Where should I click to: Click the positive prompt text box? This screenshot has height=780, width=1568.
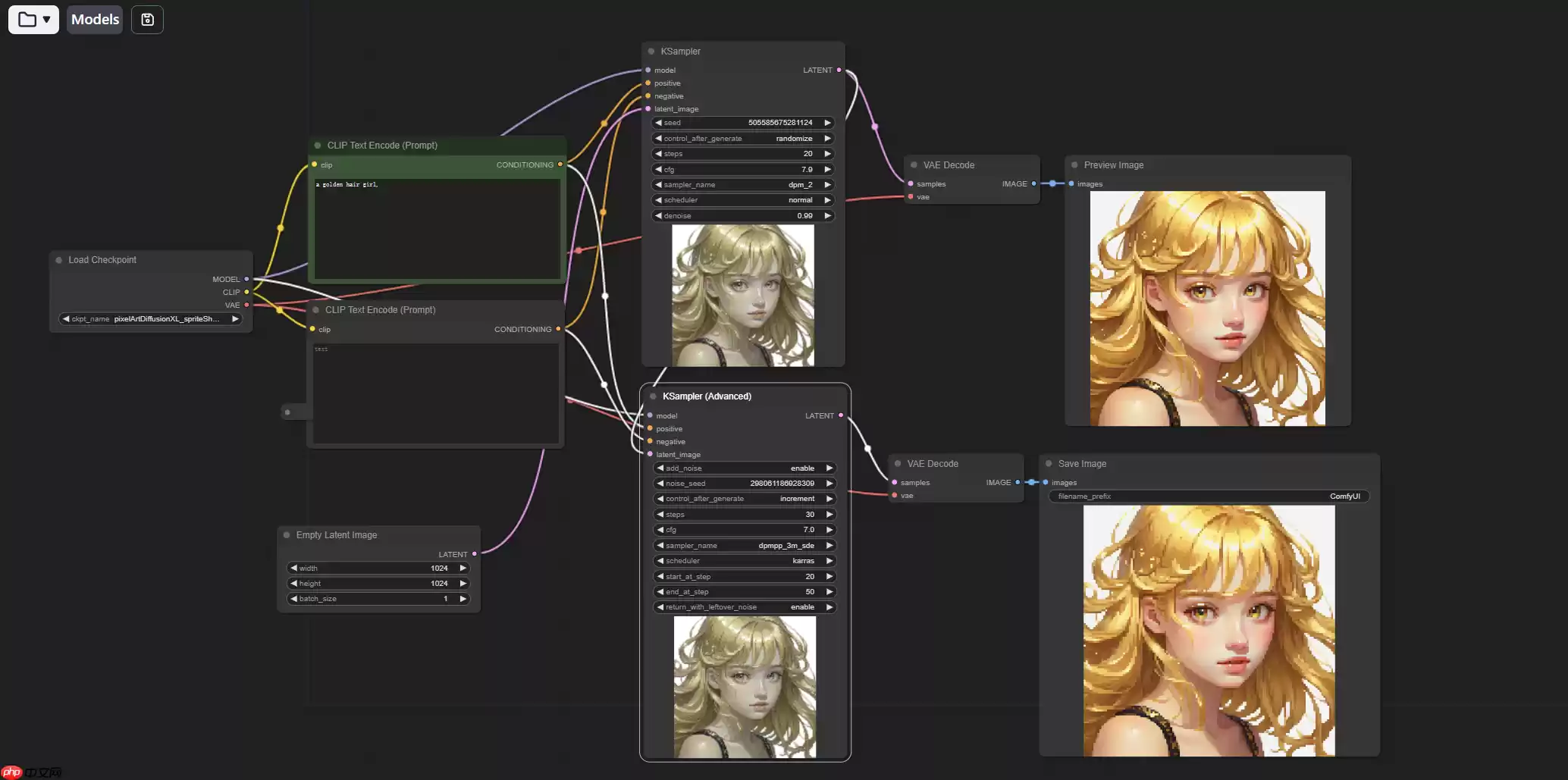pyautogui.click(x=437, y=228)
